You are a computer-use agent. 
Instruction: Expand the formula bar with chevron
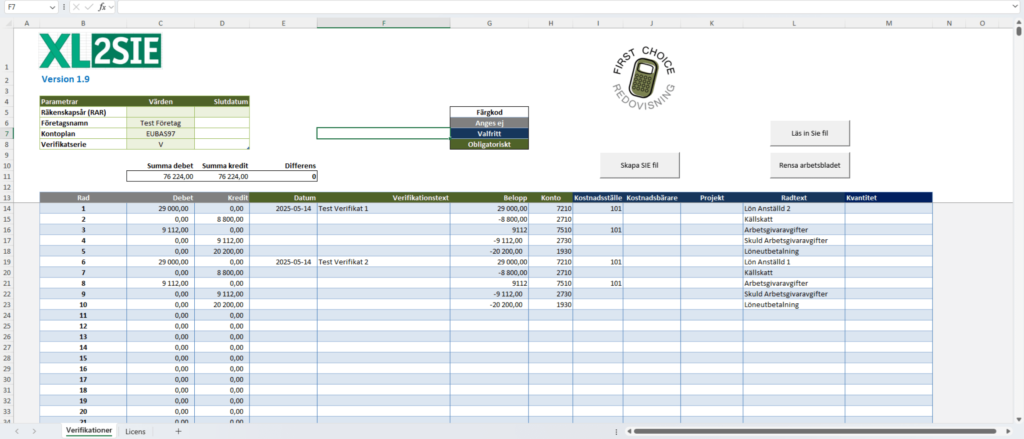[x=1015, y=7]
